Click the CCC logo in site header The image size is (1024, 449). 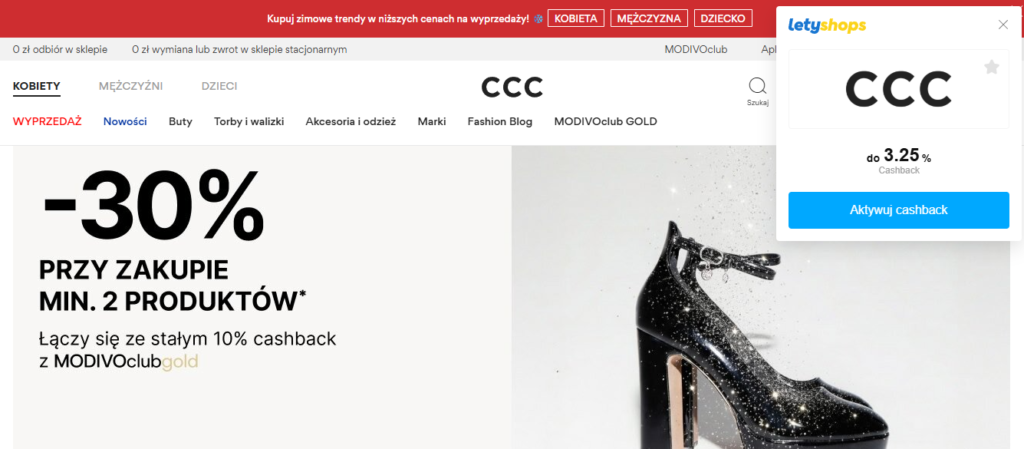coord(512,87)
